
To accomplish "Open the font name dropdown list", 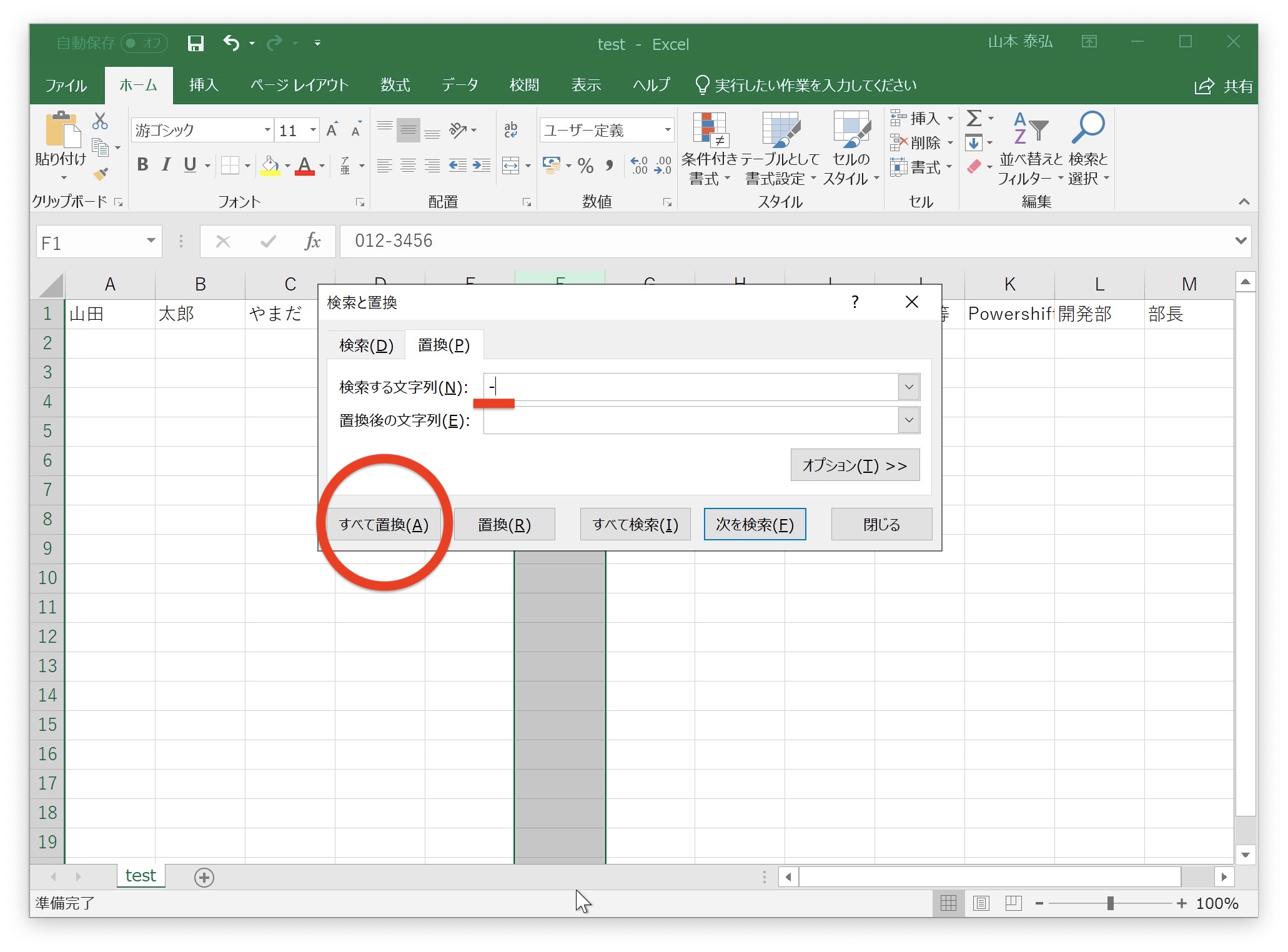I will point(267,130).
